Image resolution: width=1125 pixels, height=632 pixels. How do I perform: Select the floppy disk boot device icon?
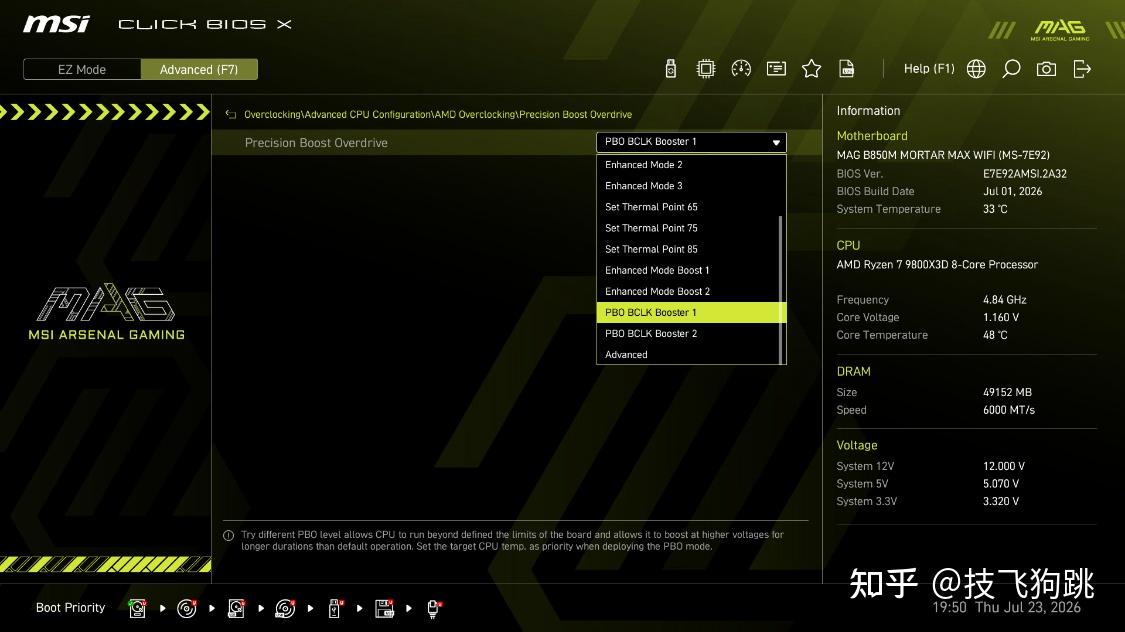pyautogui.click(x=385, y=608)
